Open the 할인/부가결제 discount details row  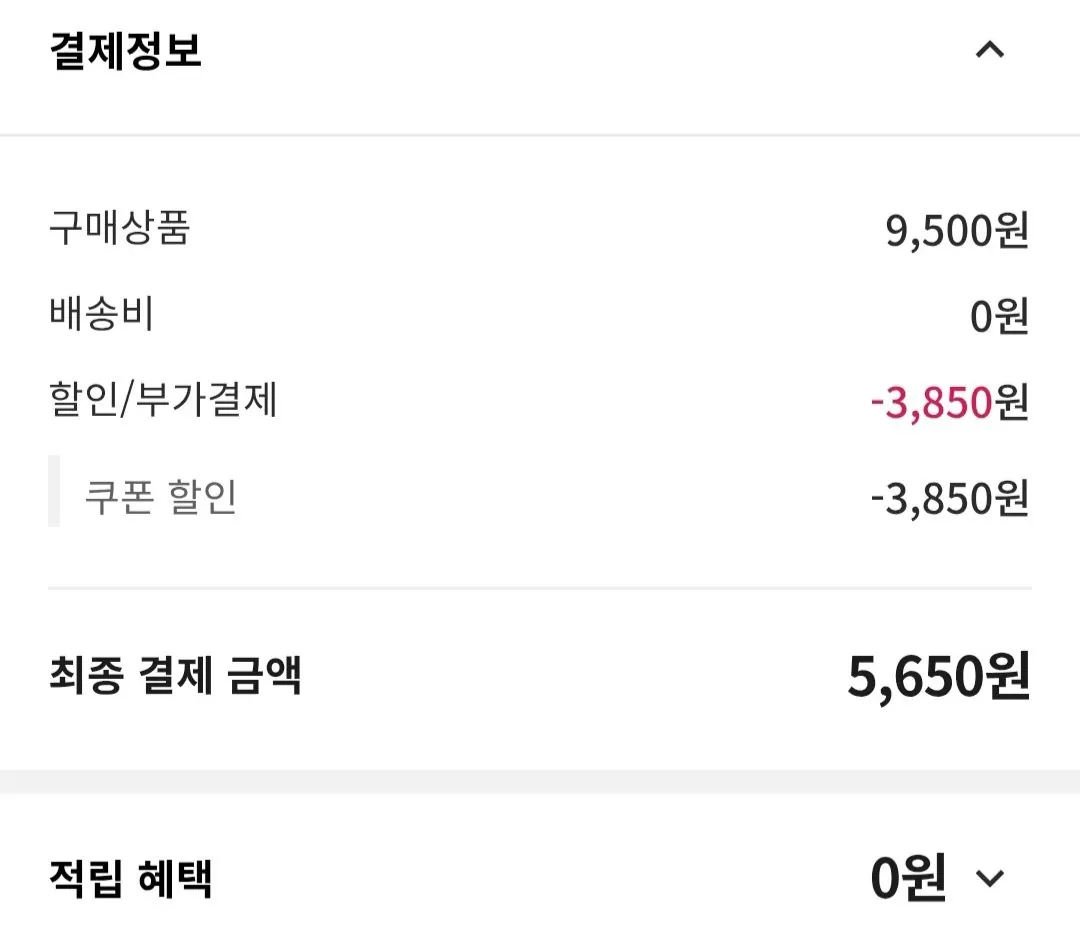pos(164,402)
